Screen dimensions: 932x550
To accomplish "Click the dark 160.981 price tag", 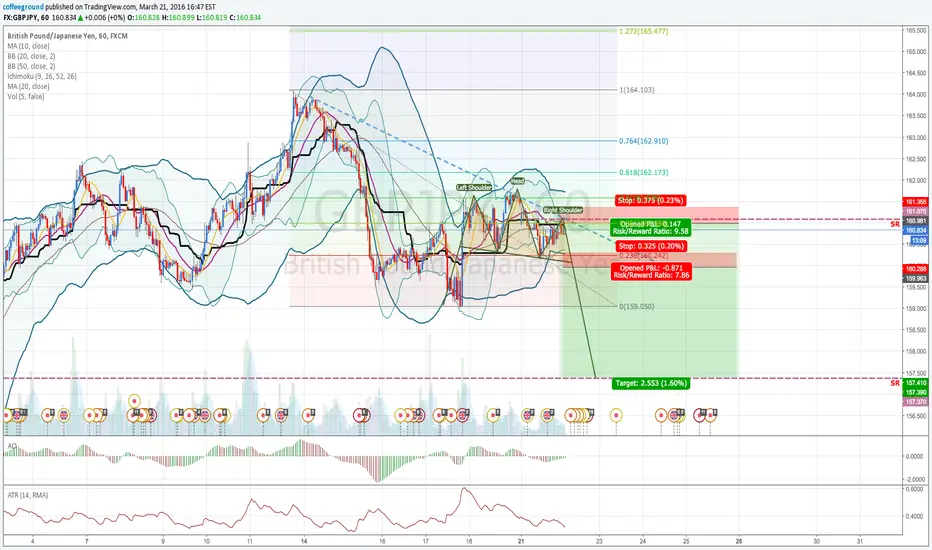I will click(x=915, y=221).
